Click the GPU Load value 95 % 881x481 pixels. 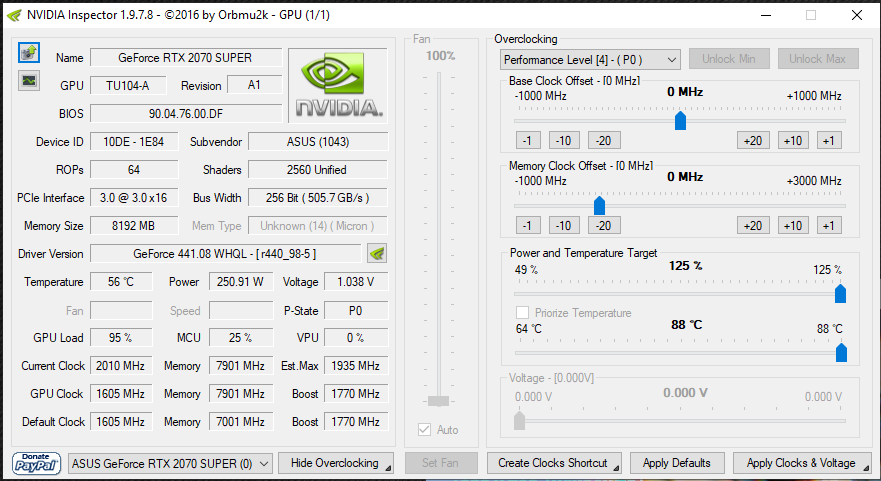point(121,338)
